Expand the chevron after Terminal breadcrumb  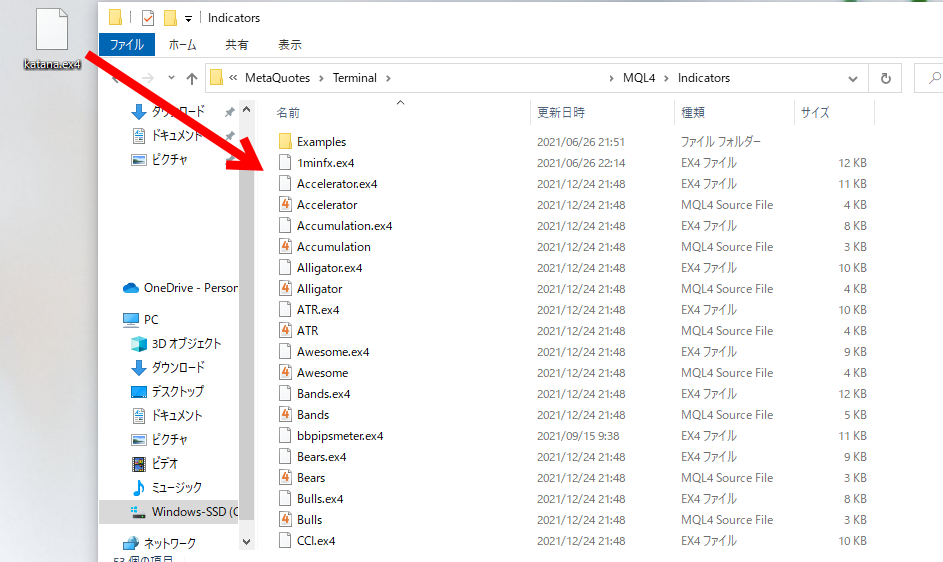388,78
